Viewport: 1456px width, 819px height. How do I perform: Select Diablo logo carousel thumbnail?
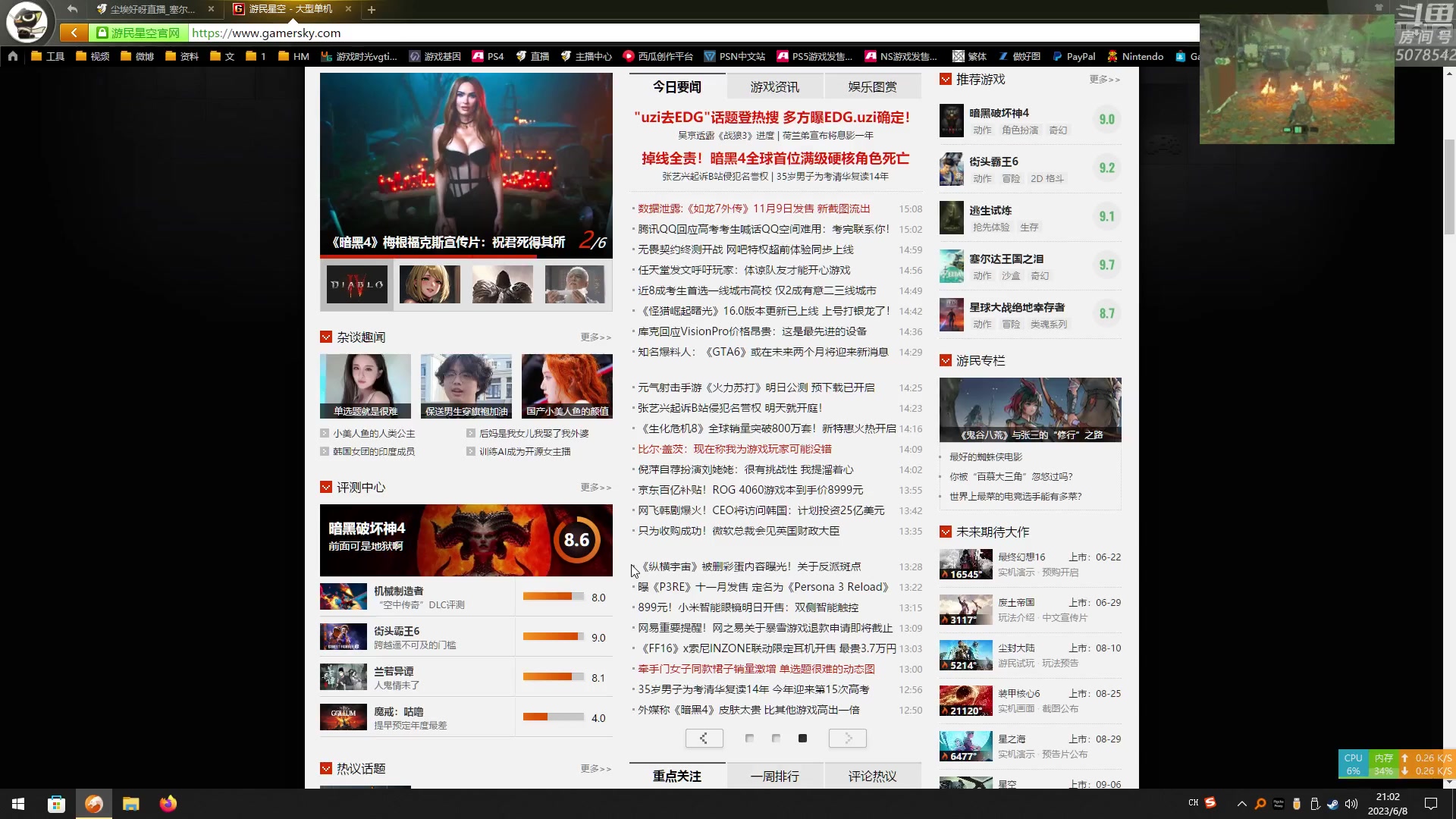tap(357, 284)
